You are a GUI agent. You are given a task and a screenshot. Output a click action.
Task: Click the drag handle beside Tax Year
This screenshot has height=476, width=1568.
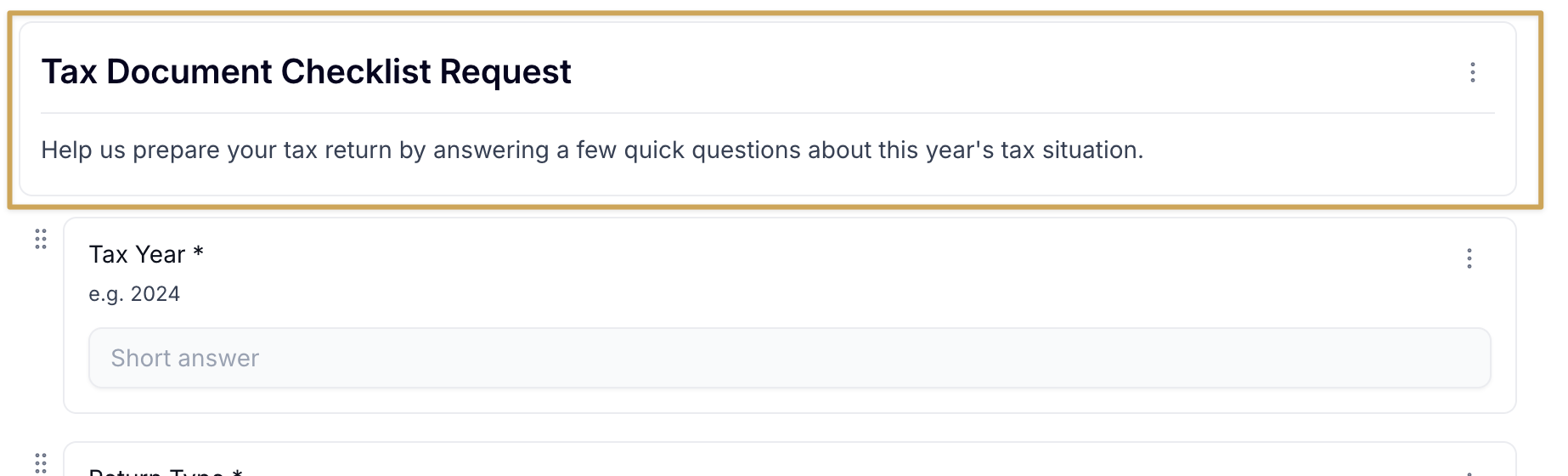tap(41, 239)
